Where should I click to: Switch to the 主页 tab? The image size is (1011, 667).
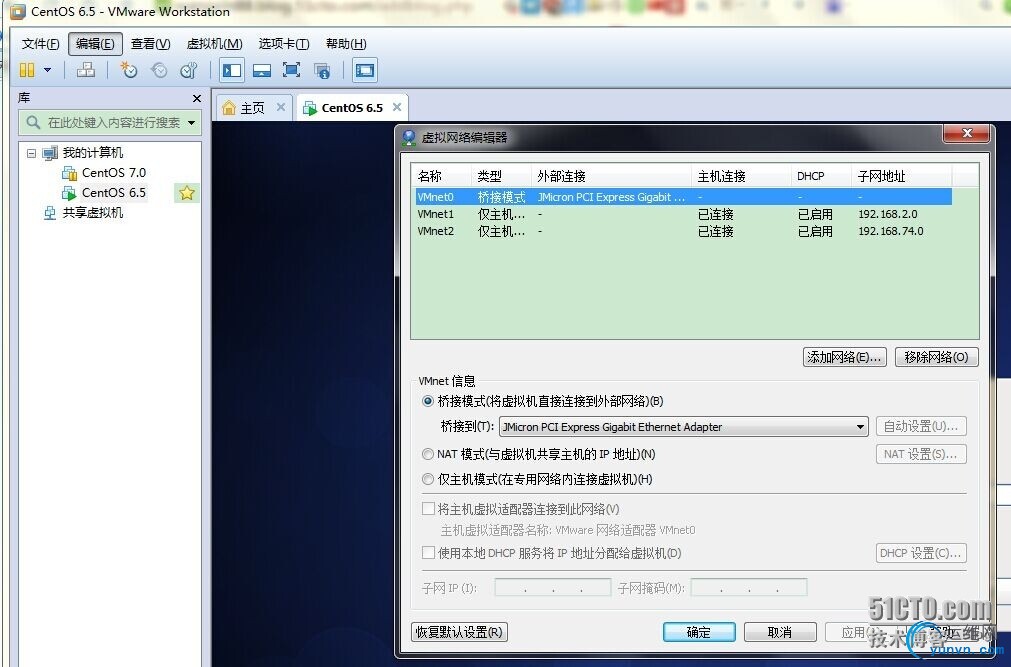[x=252, y=108]
